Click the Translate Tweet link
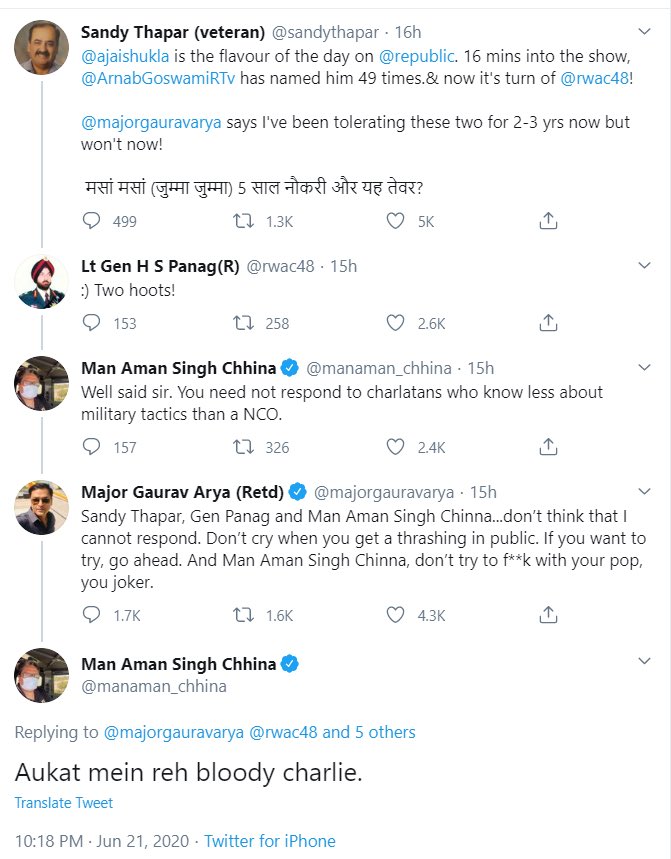 point(64,803)
